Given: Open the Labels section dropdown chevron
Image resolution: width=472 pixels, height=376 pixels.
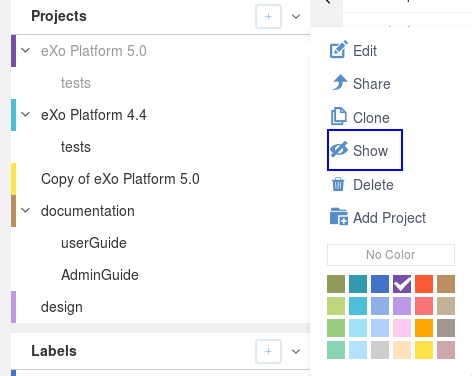Looking at the screenshot, I should click(x=296, y=351).
